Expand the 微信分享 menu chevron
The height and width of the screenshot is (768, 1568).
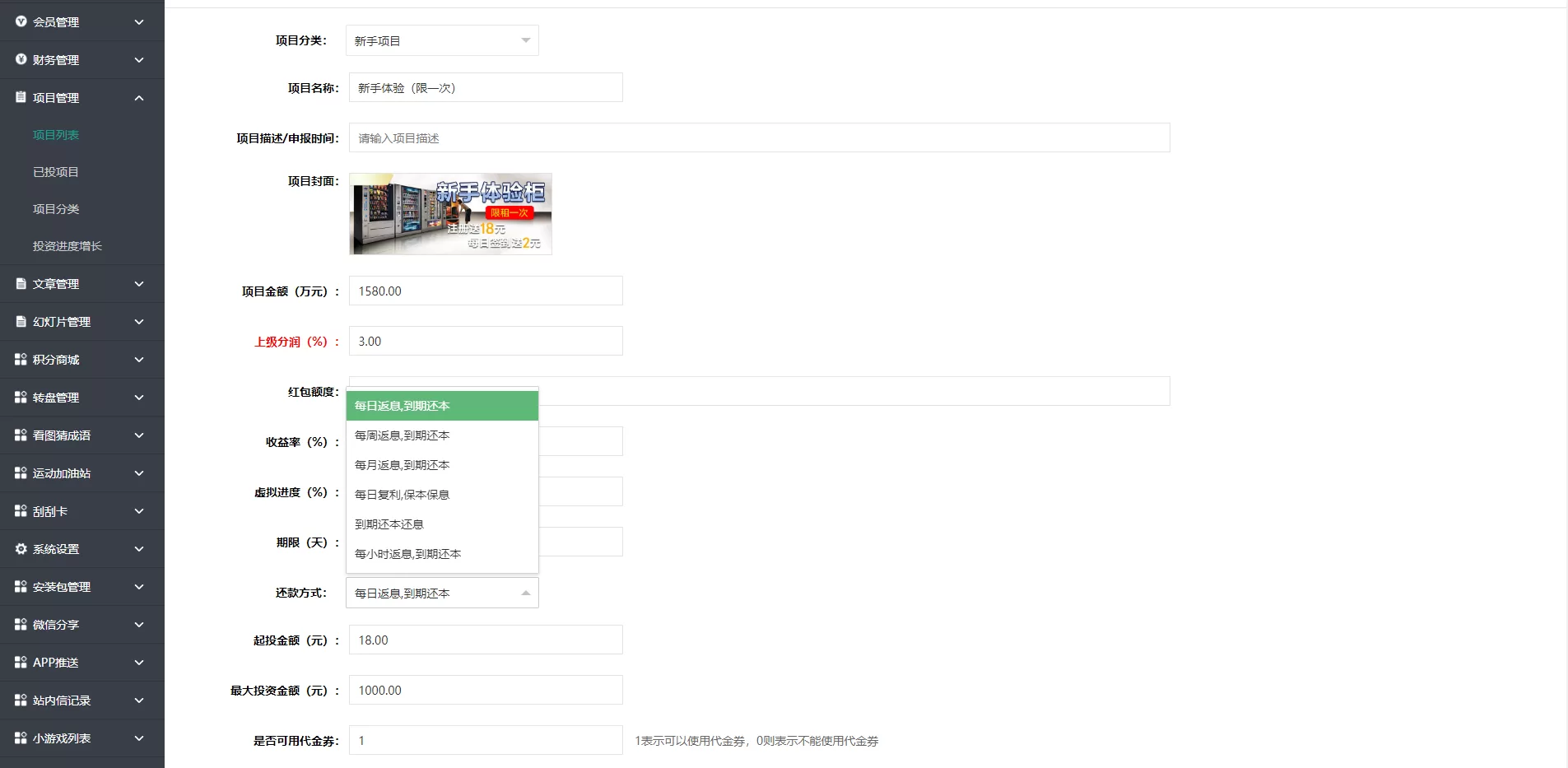coord(139,625)
